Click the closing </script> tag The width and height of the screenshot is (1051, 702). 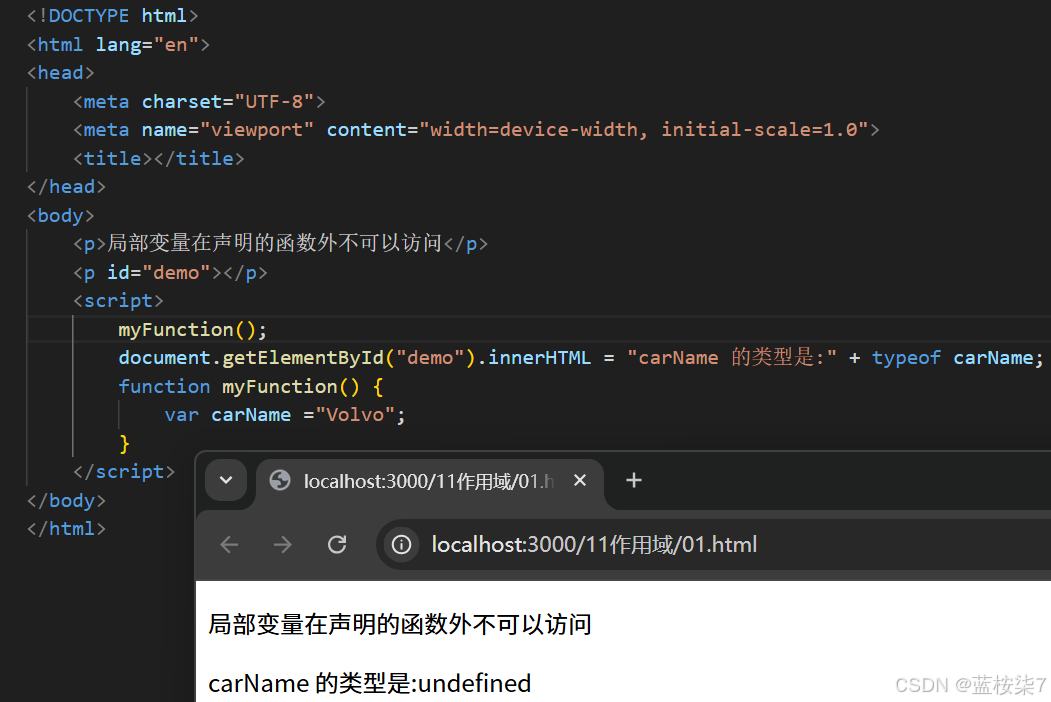click(x=124, y=471)
